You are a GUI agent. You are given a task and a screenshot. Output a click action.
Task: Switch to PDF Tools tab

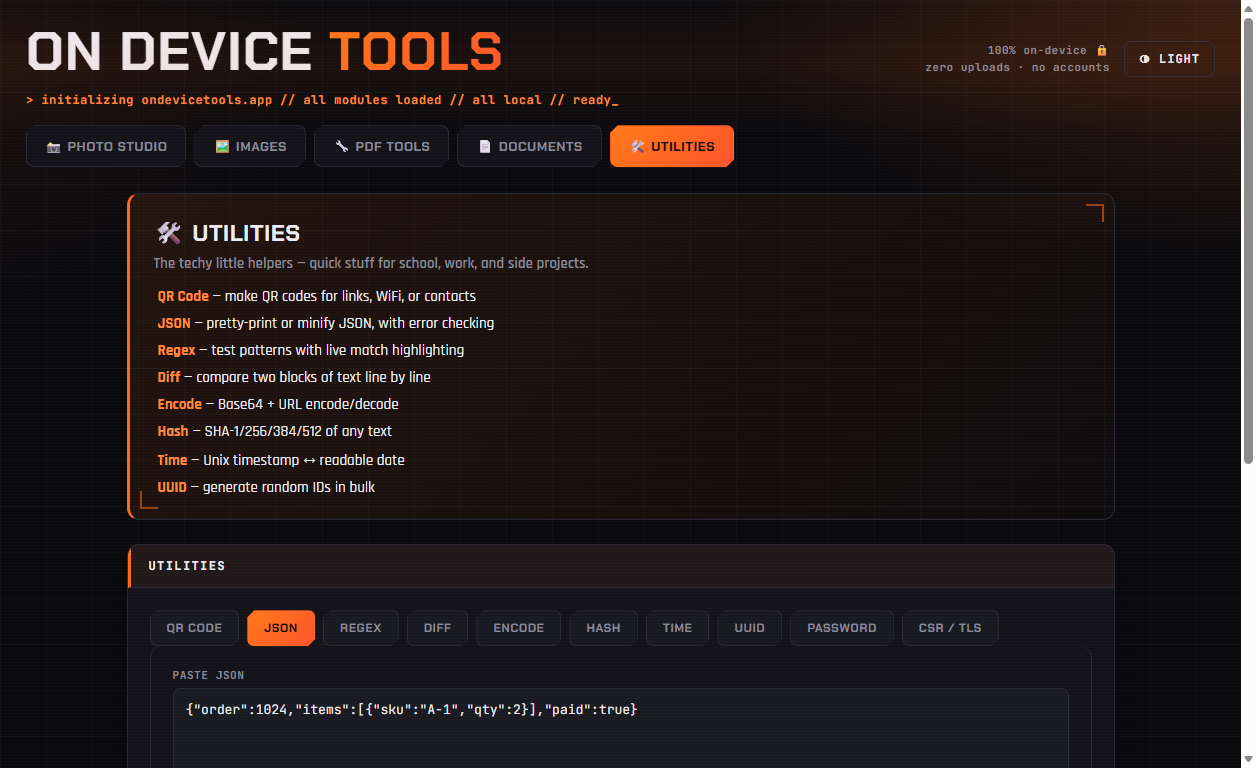(x=382, y=146)
